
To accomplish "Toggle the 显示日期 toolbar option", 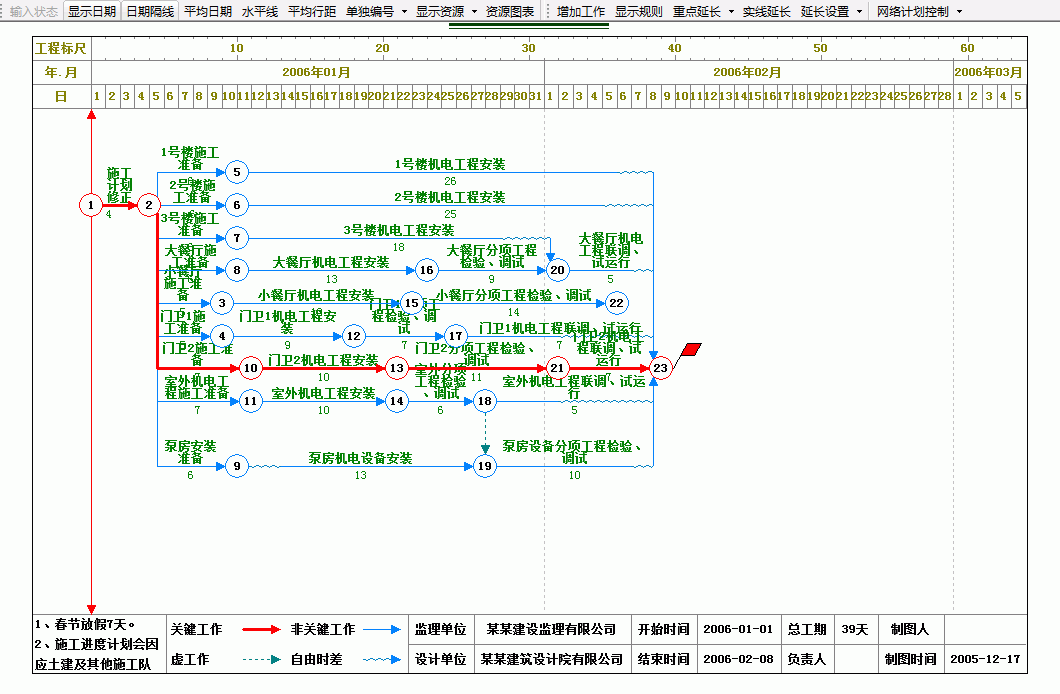I will [92, 12].
